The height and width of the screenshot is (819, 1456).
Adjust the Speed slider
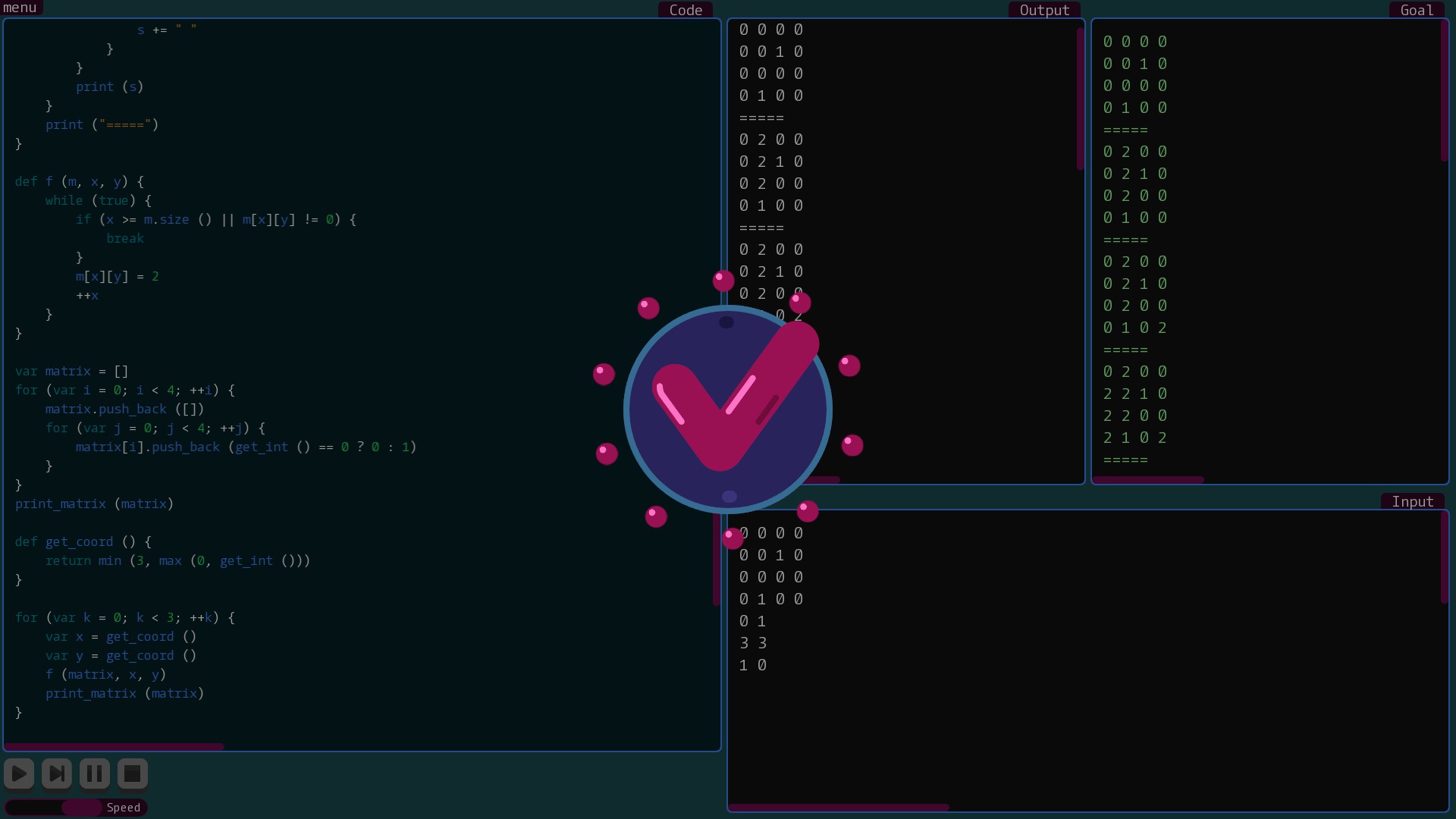click(x=81, y=808)
